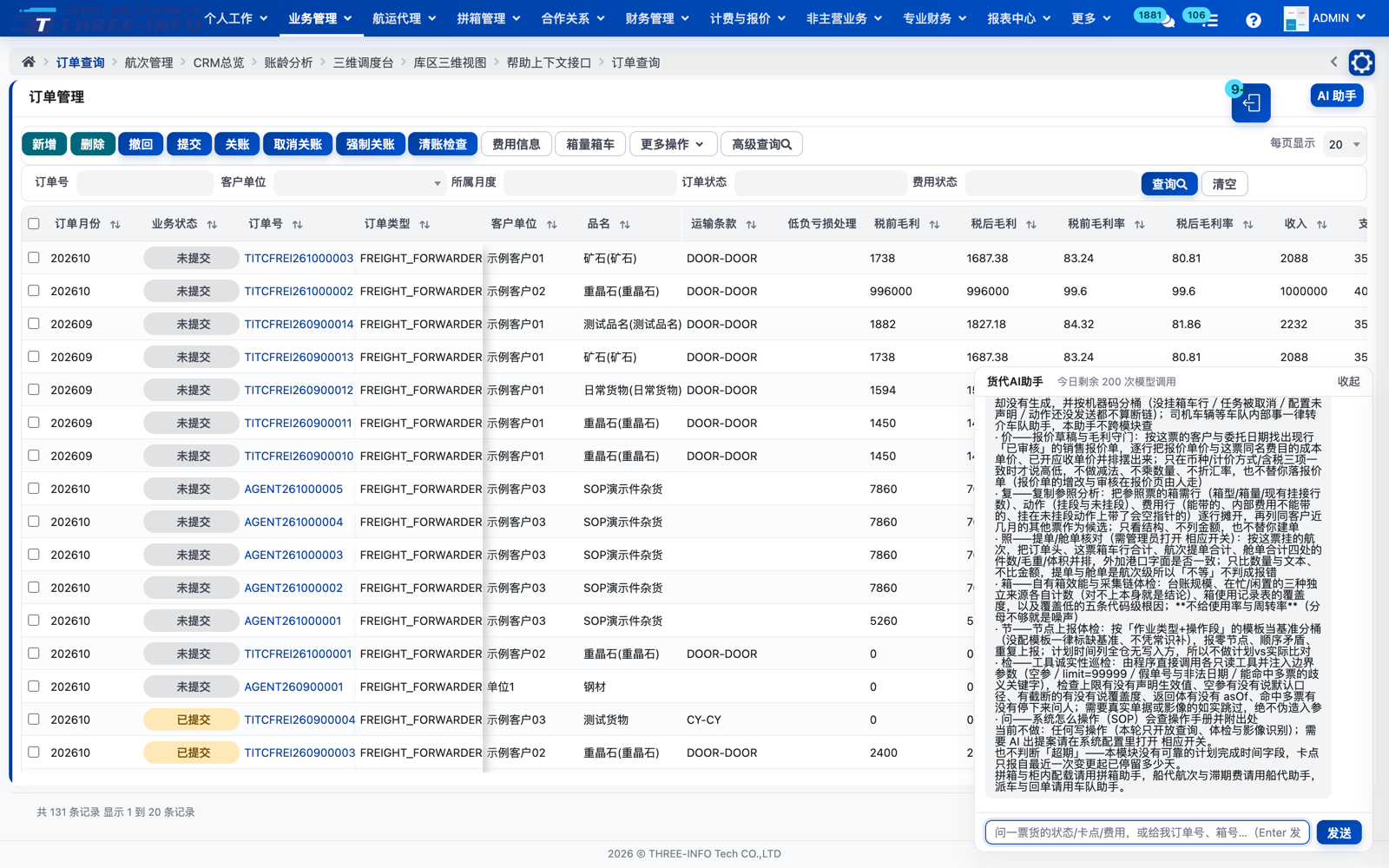Viewport: 1389px width, 868px height.
Task: Open the settings gear icon
Action: pyautogui.click(x=1361, y=62)
